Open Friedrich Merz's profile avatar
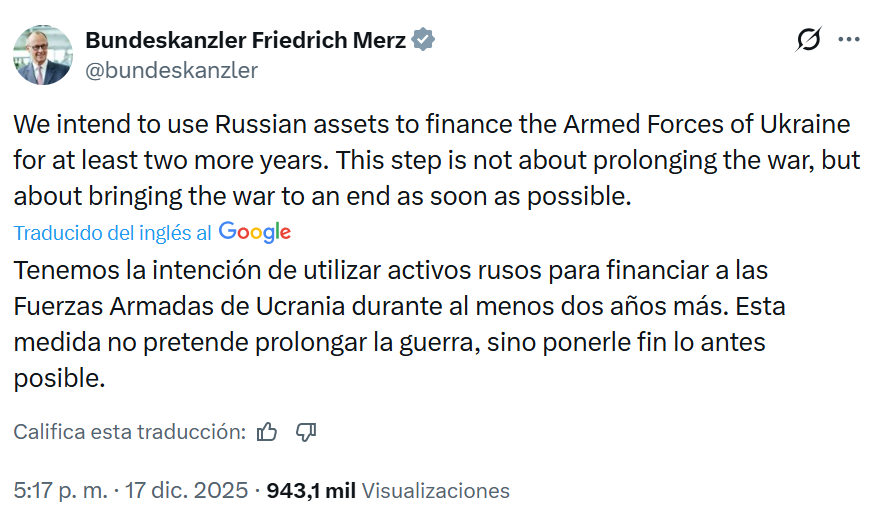Image resolution: width=886 pixels, height=520 pixels. pyautogui.click(x=43, y=54)
